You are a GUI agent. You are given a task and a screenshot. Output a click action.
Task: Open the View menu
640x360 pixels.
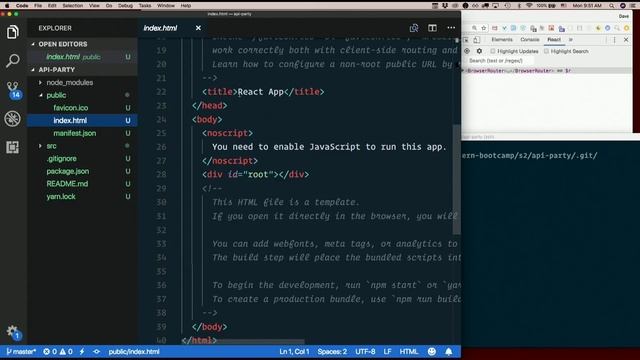94,6
